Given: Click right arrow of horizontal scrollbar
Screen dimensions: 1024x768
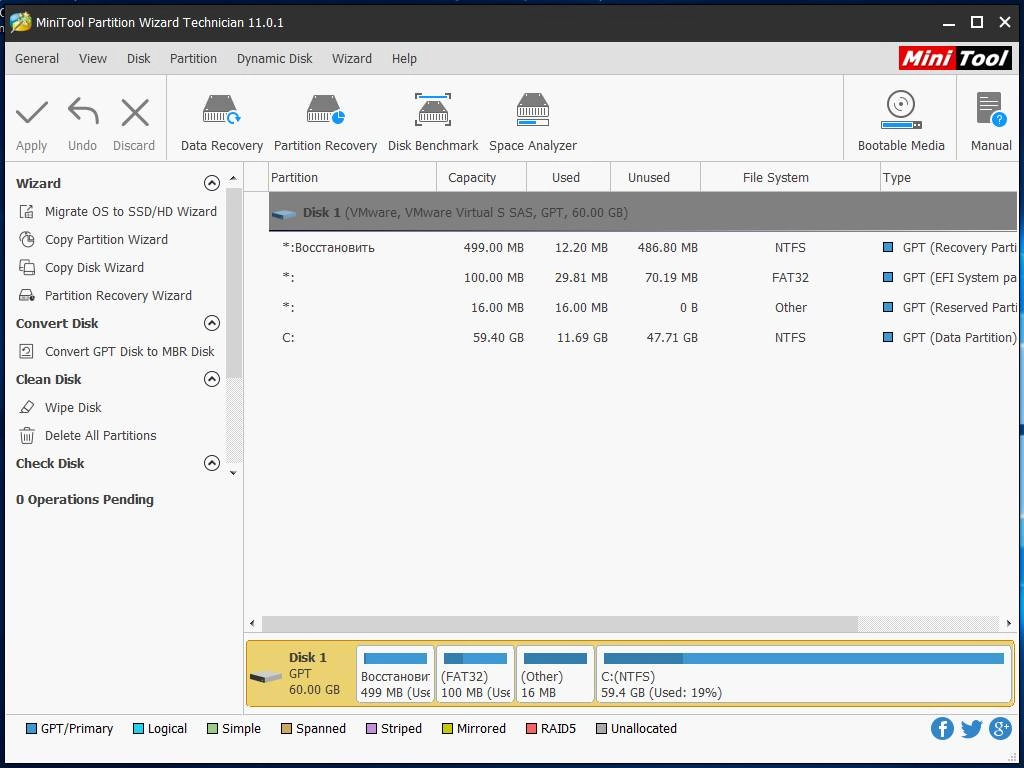Looking at the screenshot, I should coord(1009,624).
